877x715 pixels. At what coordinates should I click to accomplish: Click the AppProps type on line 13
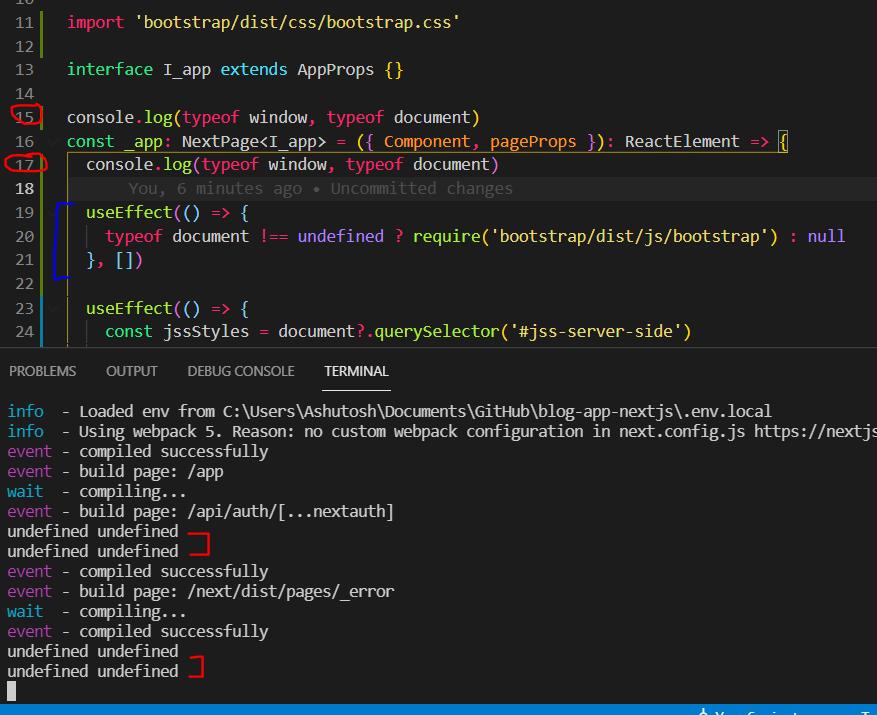coord(335,69)
